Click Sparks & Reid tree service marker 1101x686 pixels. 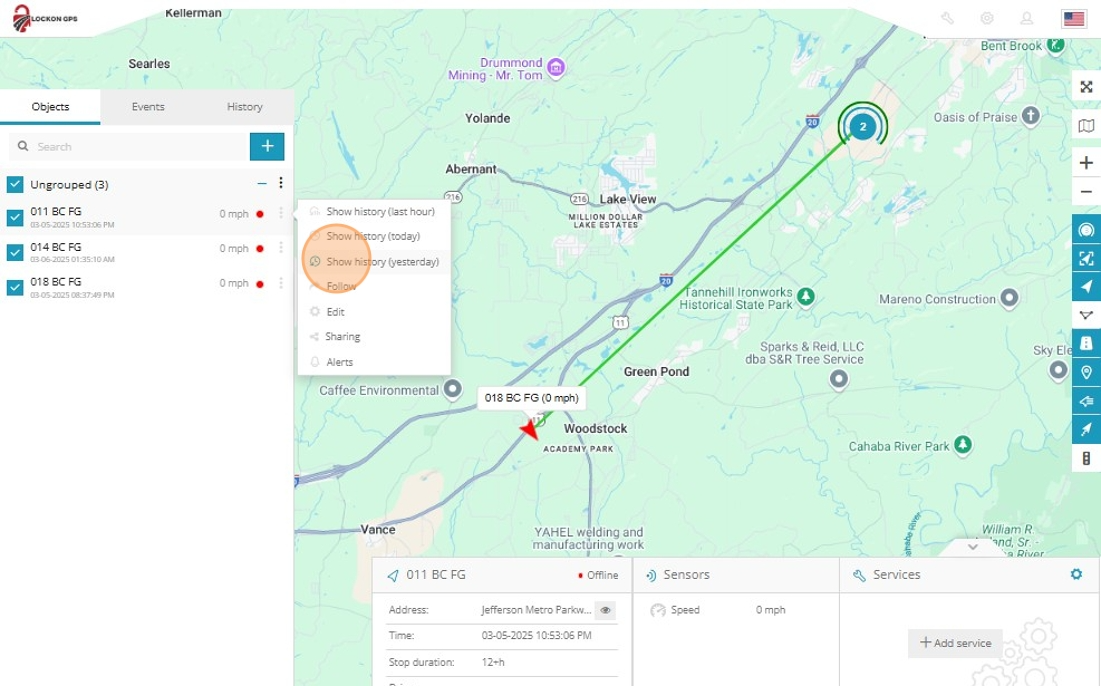(x=838, y=379)
